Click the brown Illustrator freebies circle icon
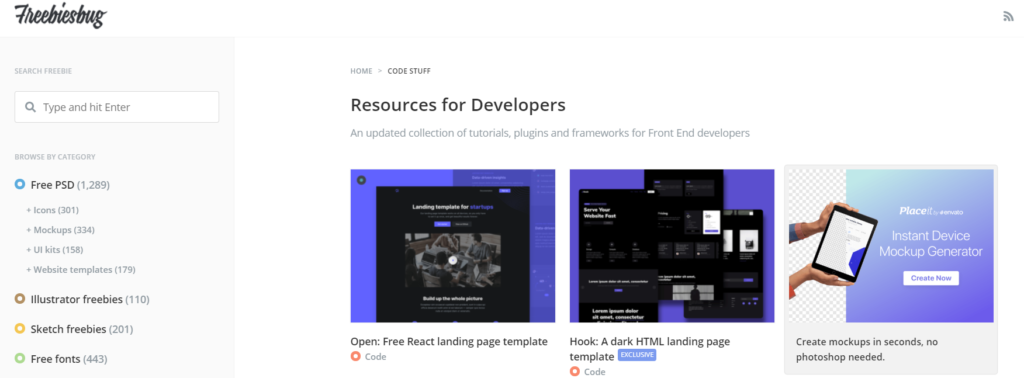Viewport: 1024px width, 378px height. (x=20, y=299)
